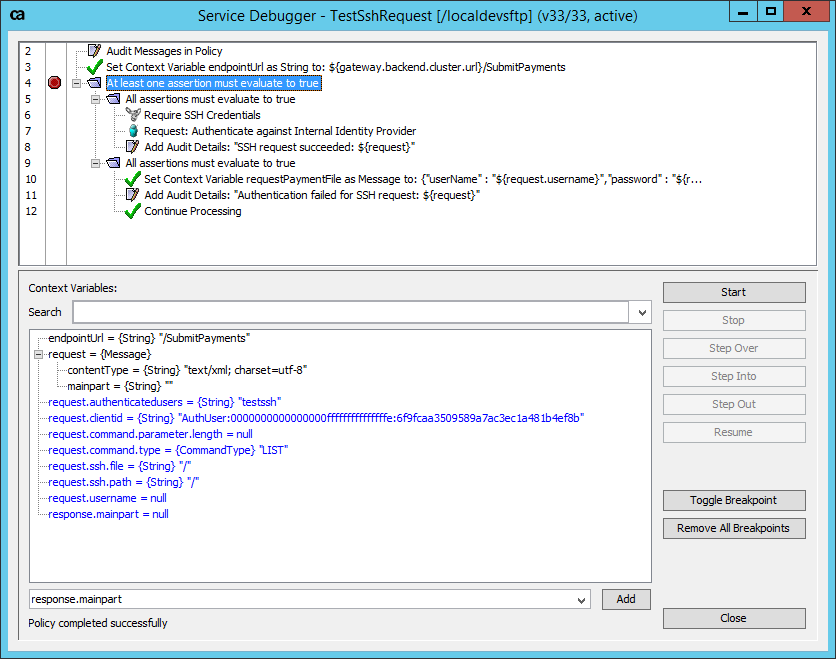Image resolution: width=836 pixels, height=659 pixels.
Task: Collapse the request Message variable node
Action: point(38,354)
